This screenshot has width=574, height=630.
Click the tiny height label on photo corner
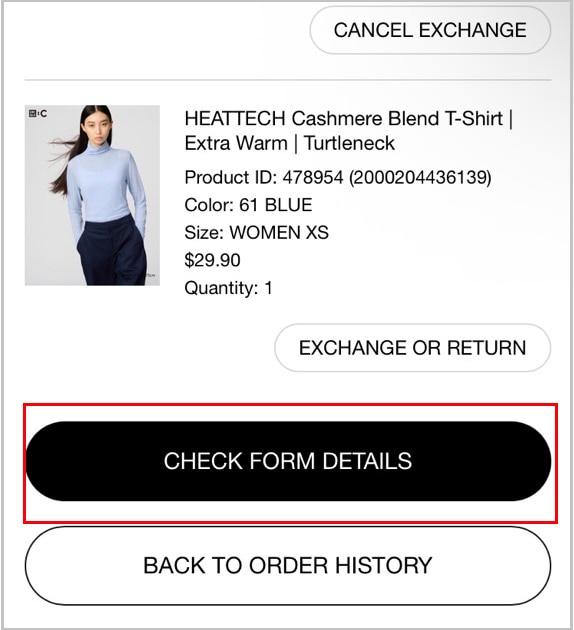coord(151,275)
